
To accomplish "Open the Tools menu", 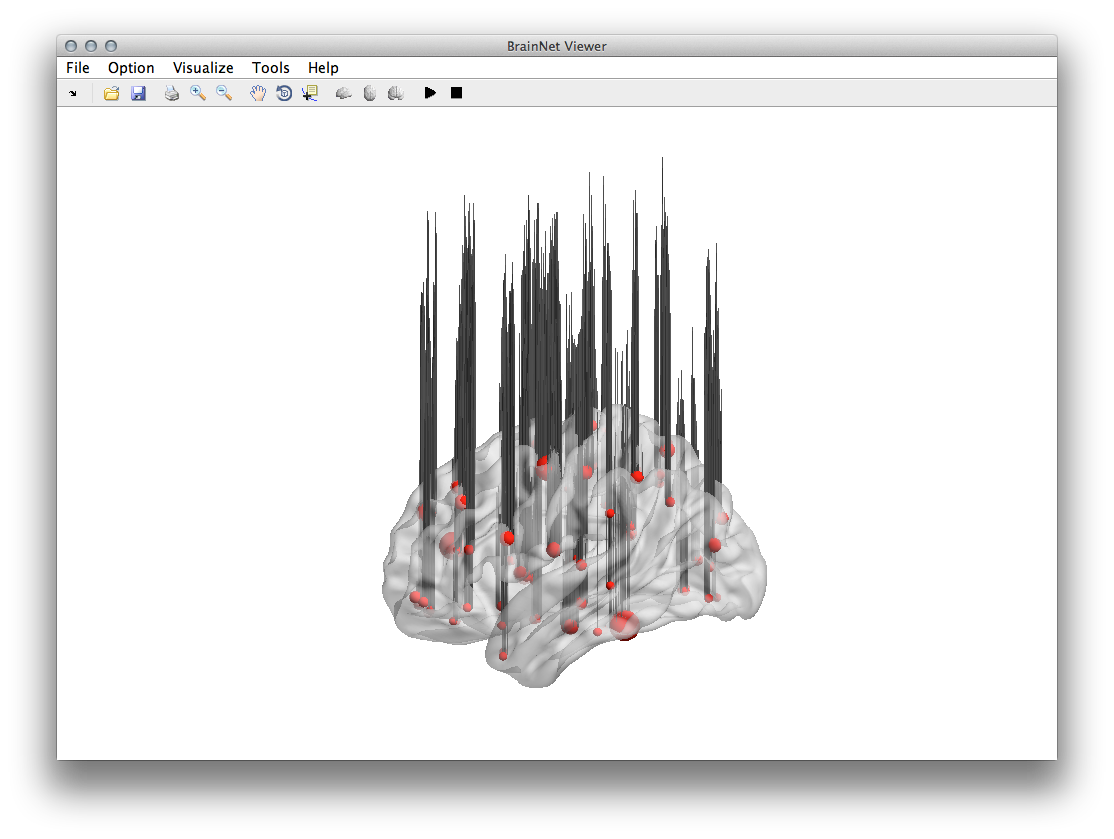I will (271, 68).
